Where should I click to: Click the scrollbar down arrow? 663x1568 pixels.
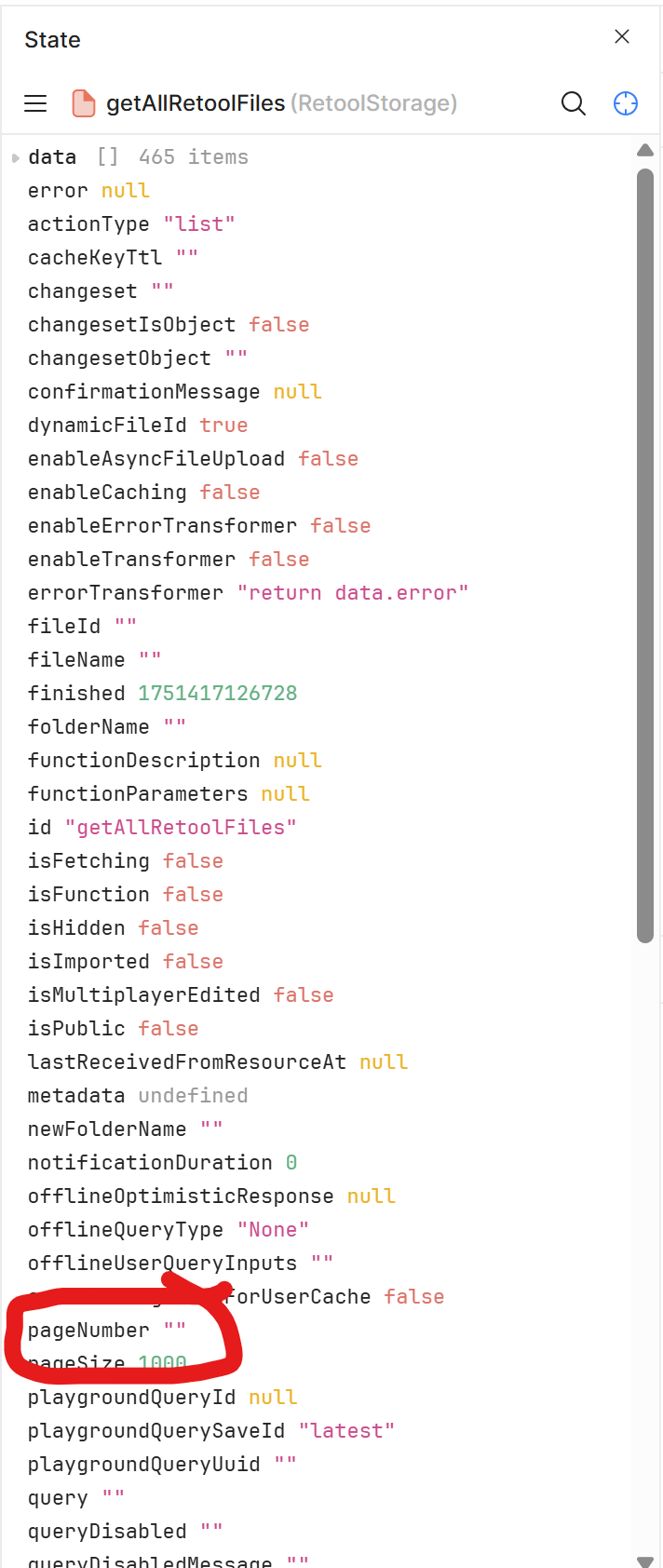(x=645, y=1561)
